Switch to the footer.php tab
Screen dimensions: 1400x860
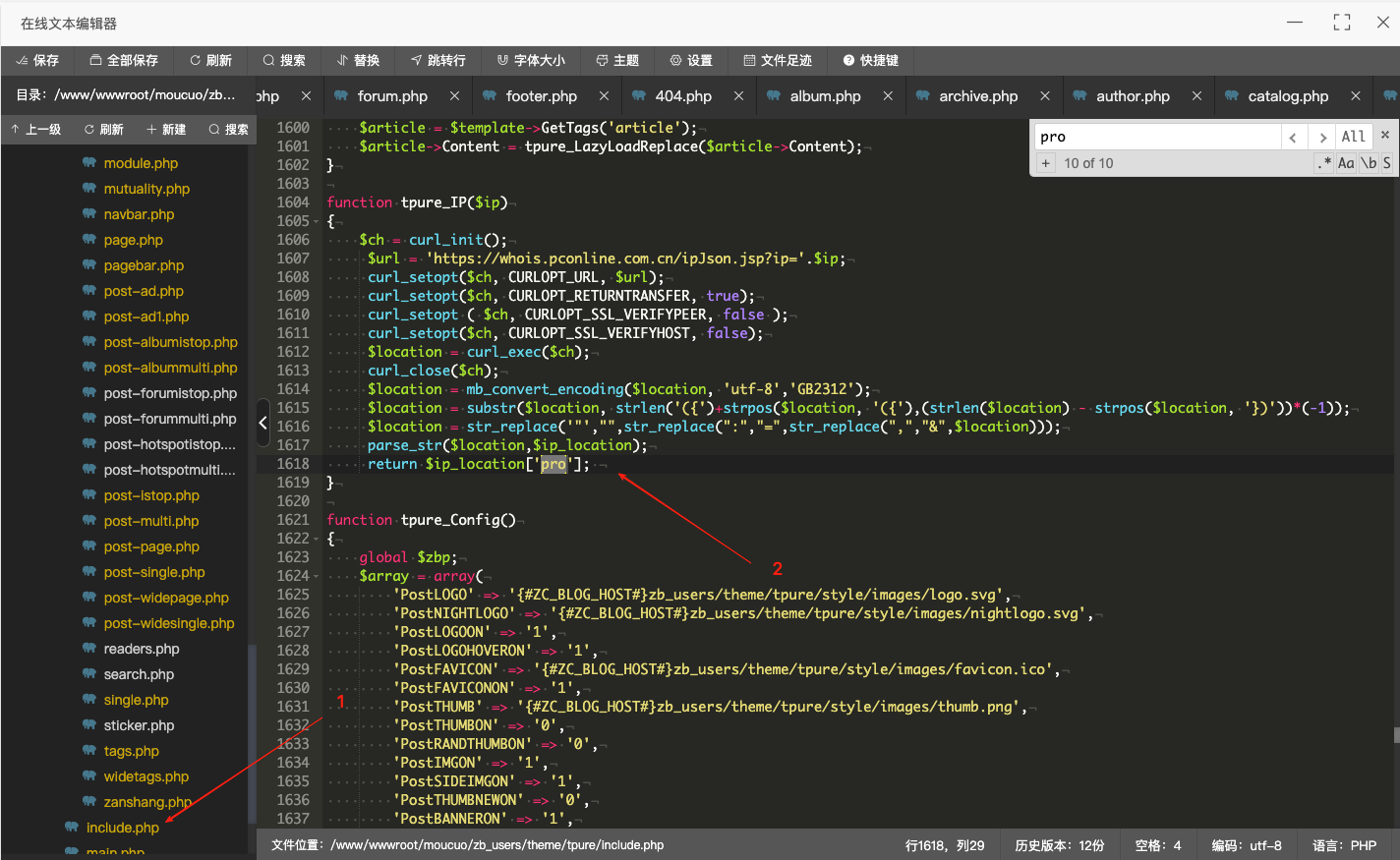pos(541,96)
